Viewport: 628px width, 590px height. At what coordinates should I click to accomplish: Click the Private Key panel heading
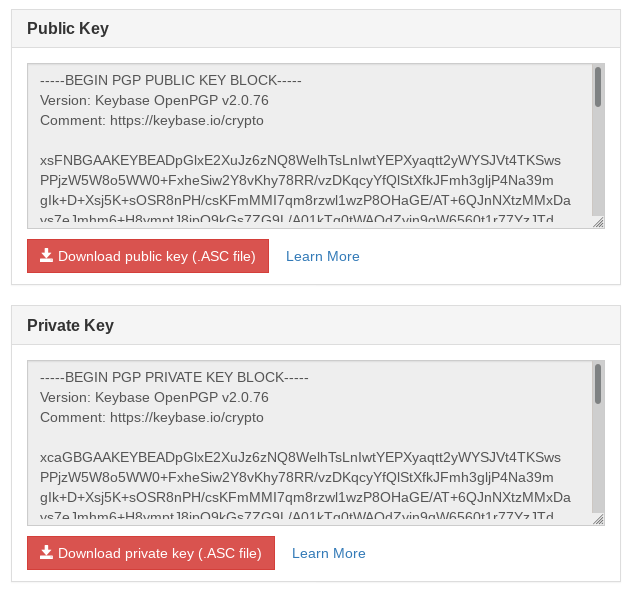point(70,325)
